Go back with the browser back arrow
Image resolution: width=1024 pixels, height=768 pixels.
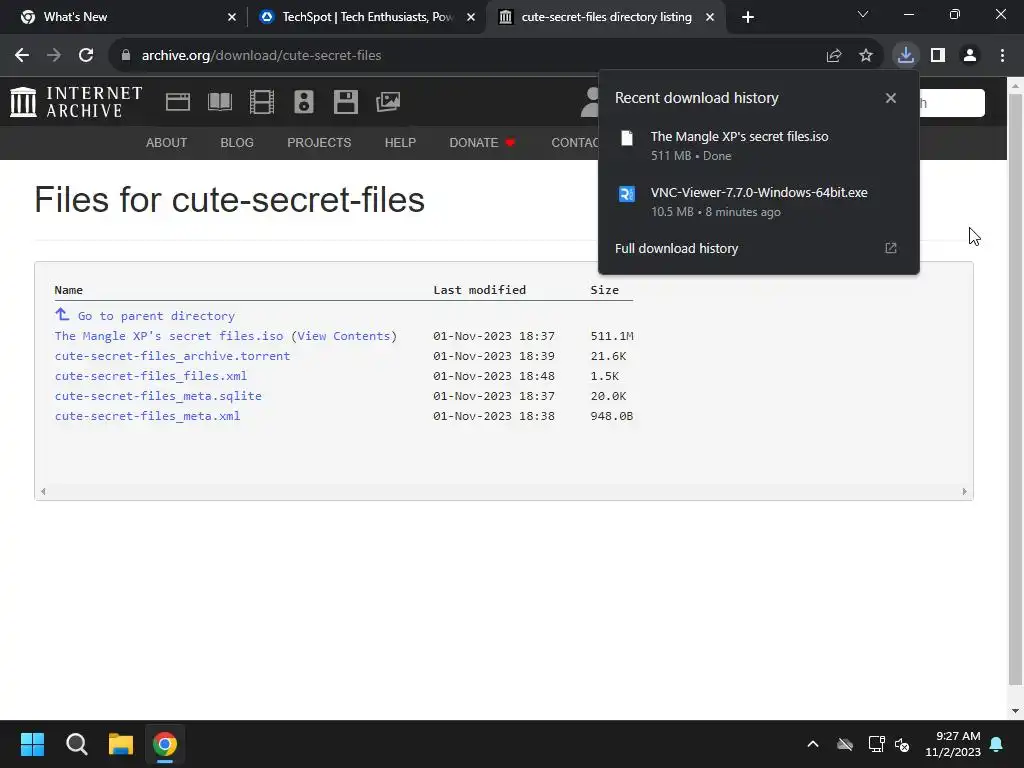tap(22, 56)
